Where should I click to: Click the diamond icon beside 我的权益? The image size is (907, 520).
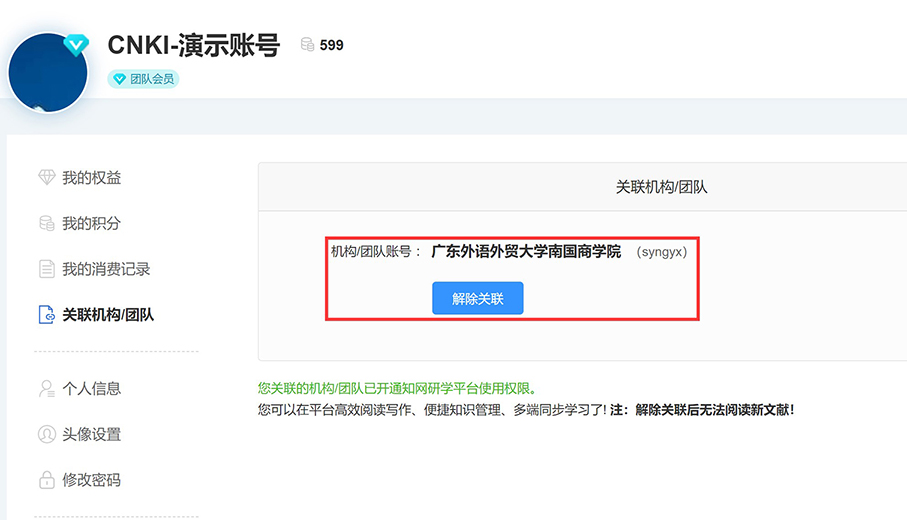pos(47,177)
